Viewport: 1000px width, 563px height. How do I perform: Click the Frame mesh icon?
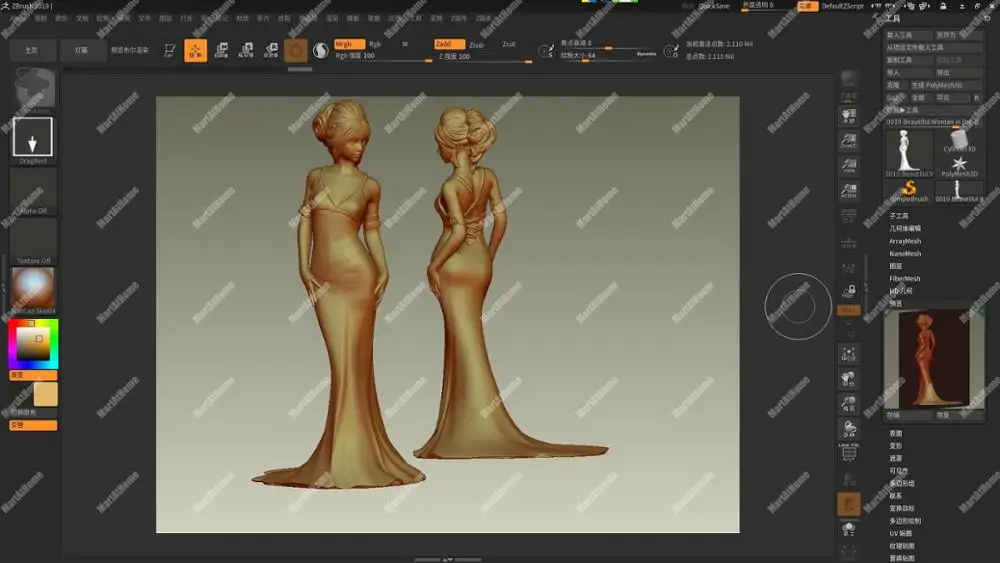pos(848,354)
